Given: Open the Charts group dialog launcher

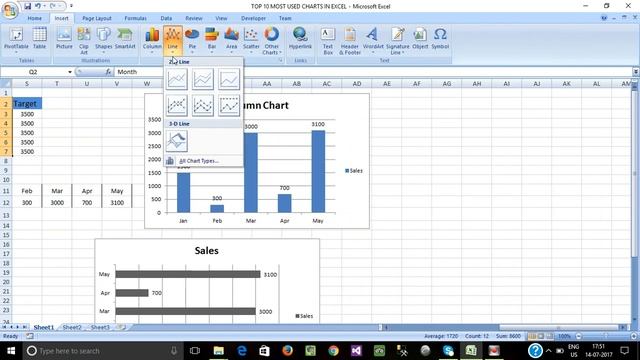Looking at the screenshot, I should [x=281, y=60].
